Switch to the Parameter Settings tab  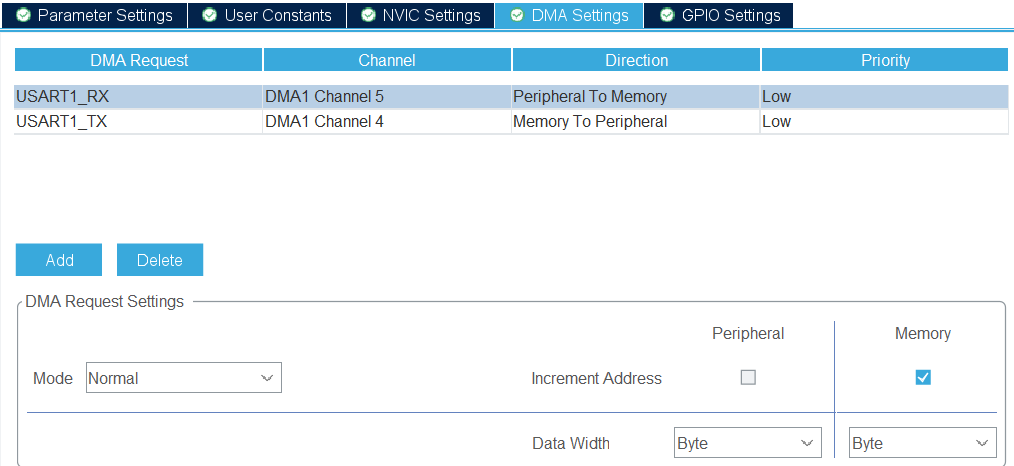coord(104,15)
